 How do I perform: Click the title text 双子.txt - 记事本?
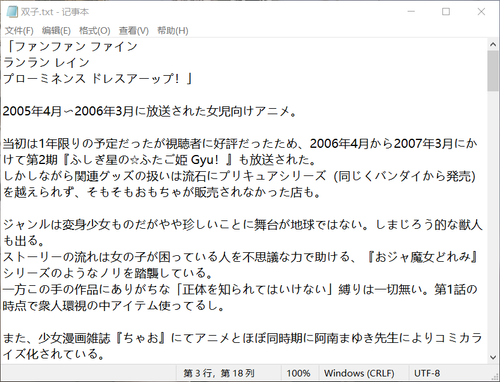[x=55, y=12]
